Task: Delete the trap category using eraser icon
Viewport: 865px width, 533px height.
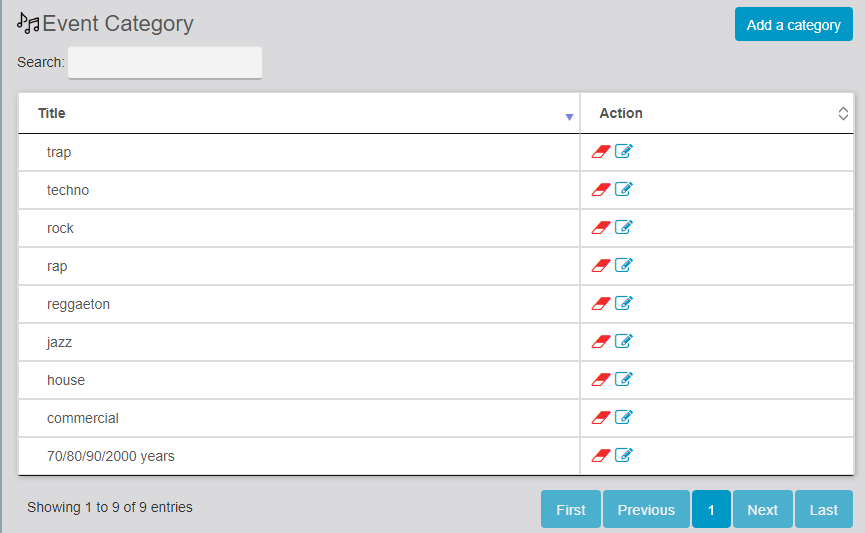Action: [x=600, y=152]
